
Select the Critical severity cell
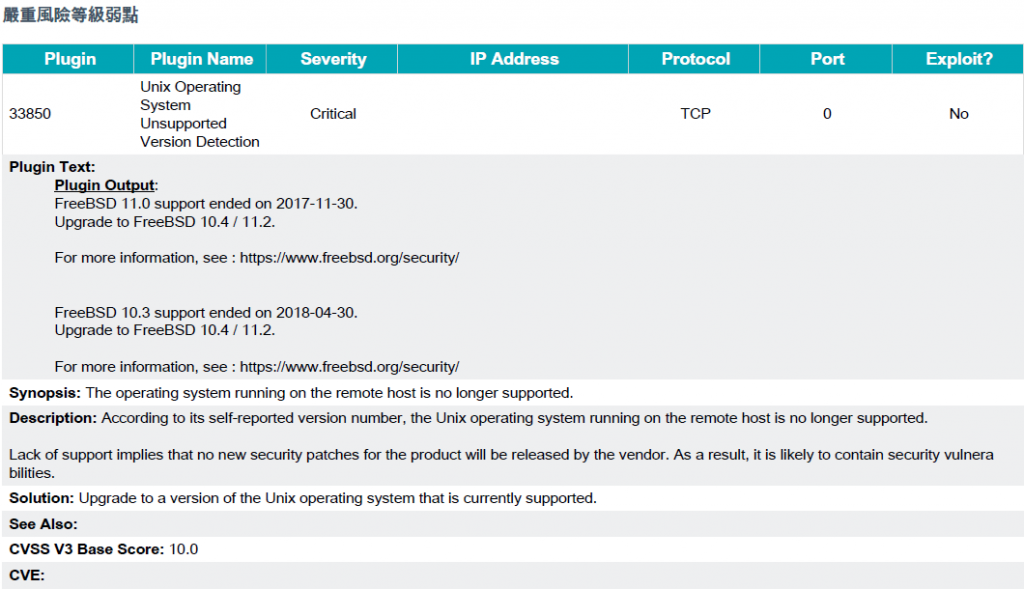click(x=333, y=114)
